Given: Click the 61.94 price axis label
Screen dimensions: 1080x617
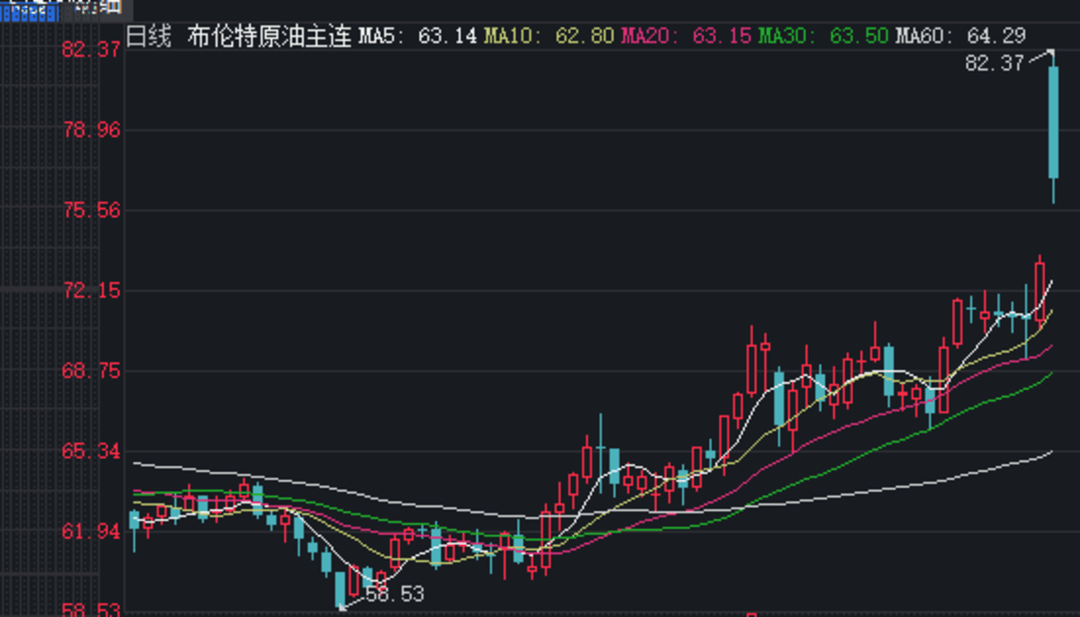Looking at the screenshot, I should tap(91, 532).
